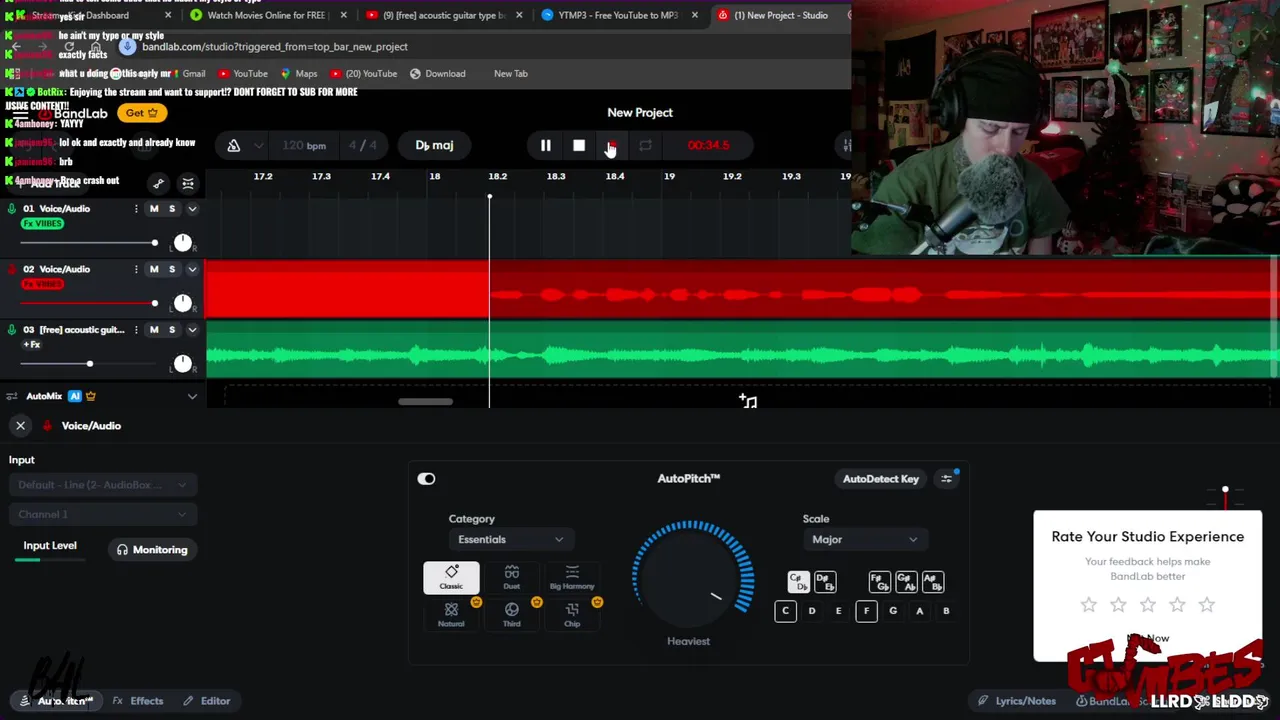Expand track 01 options chevron
1280x720 pixels.
pyautogui.click(x=192, y=209)
